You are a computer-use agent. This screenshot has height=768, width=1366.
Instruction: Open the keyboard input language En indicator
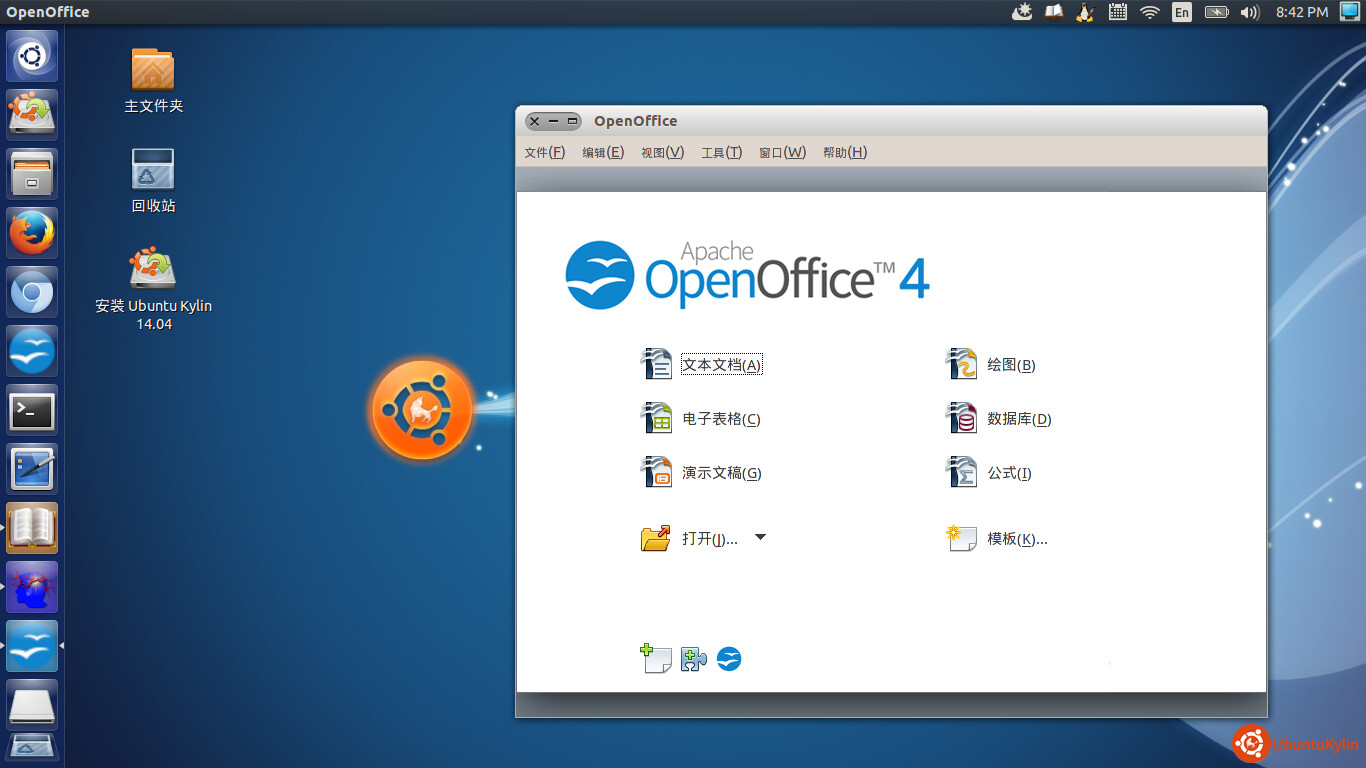tap(1182, 12)
